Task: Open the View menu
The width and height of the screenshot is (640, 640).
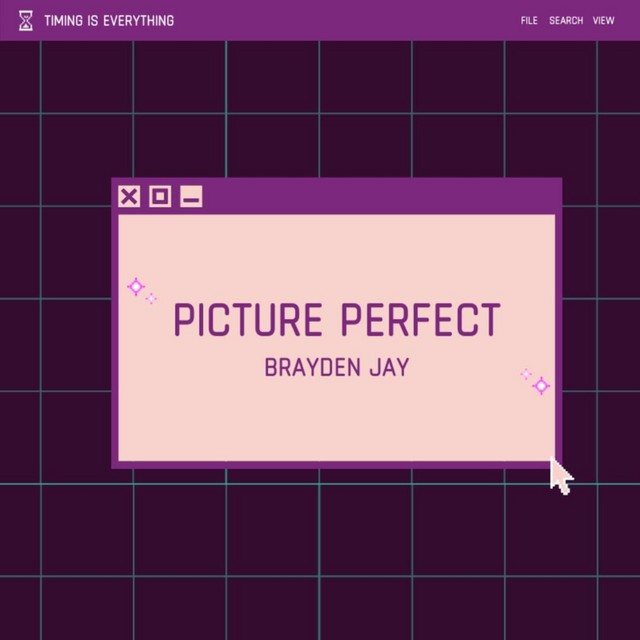Action: point(603,21)
